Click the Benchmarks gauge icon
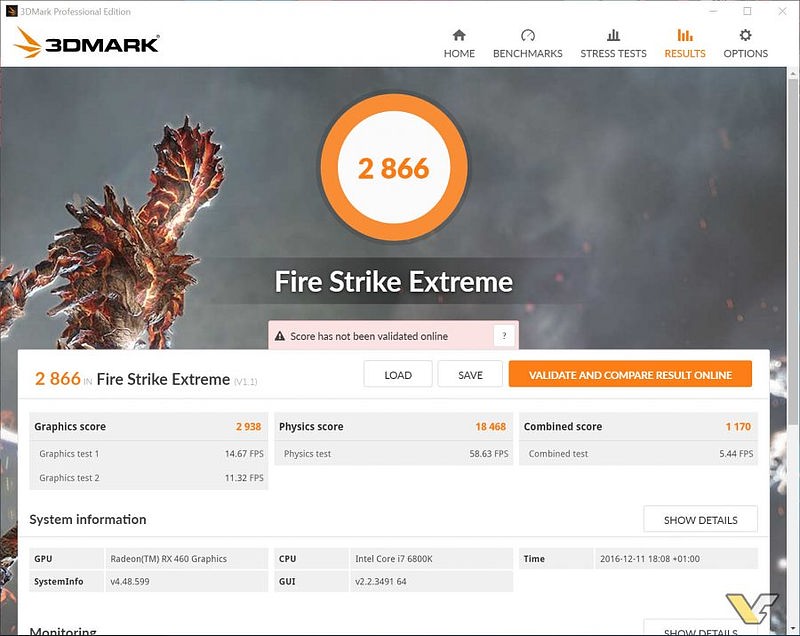 click(528, 35)
